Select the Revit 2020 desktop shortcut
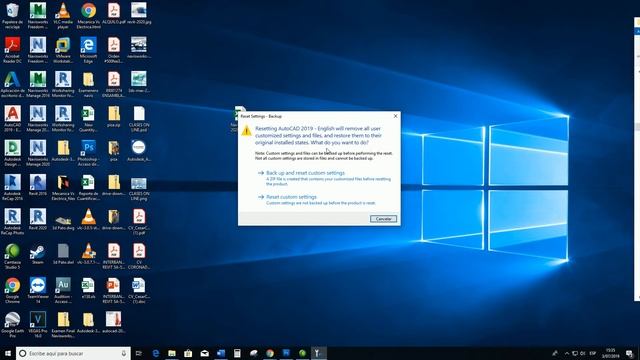 click(x=38, y=219)
